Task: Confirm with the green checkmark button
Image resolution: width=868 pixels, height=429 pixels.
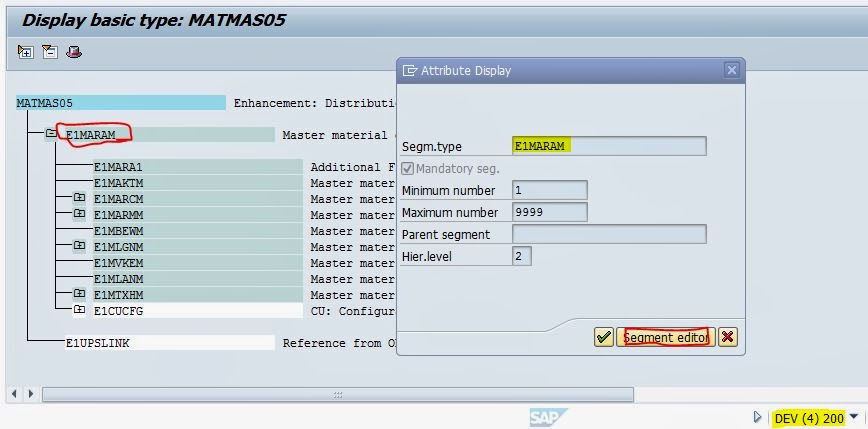Action: 604,337
